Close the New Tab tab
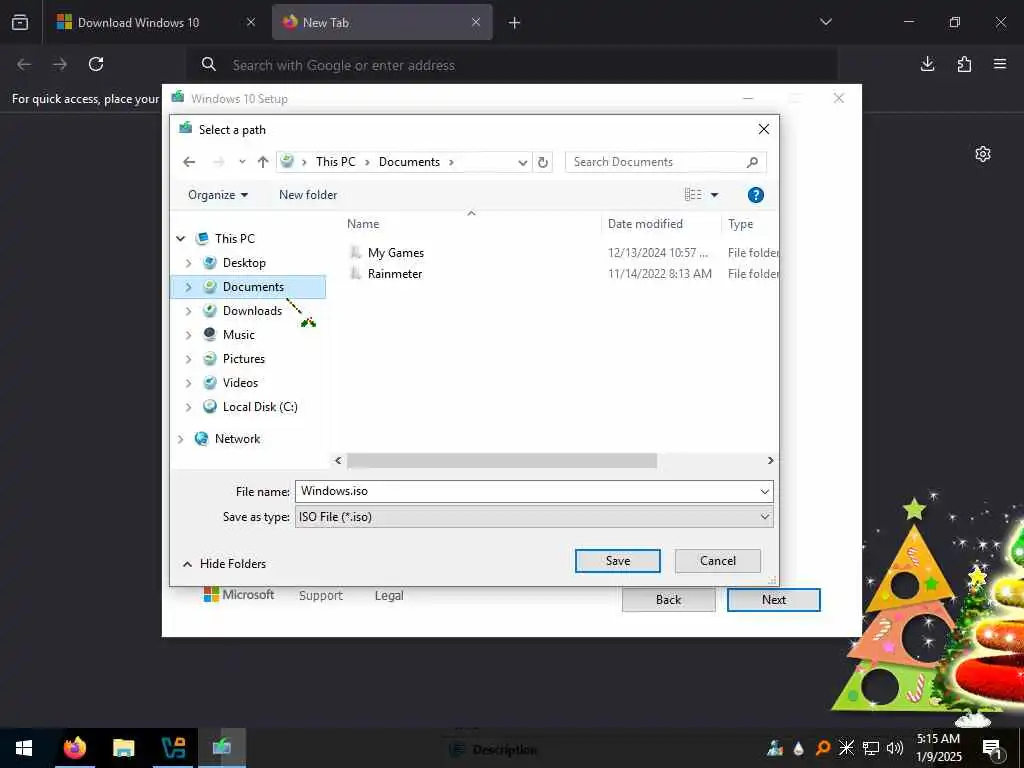 476,22
